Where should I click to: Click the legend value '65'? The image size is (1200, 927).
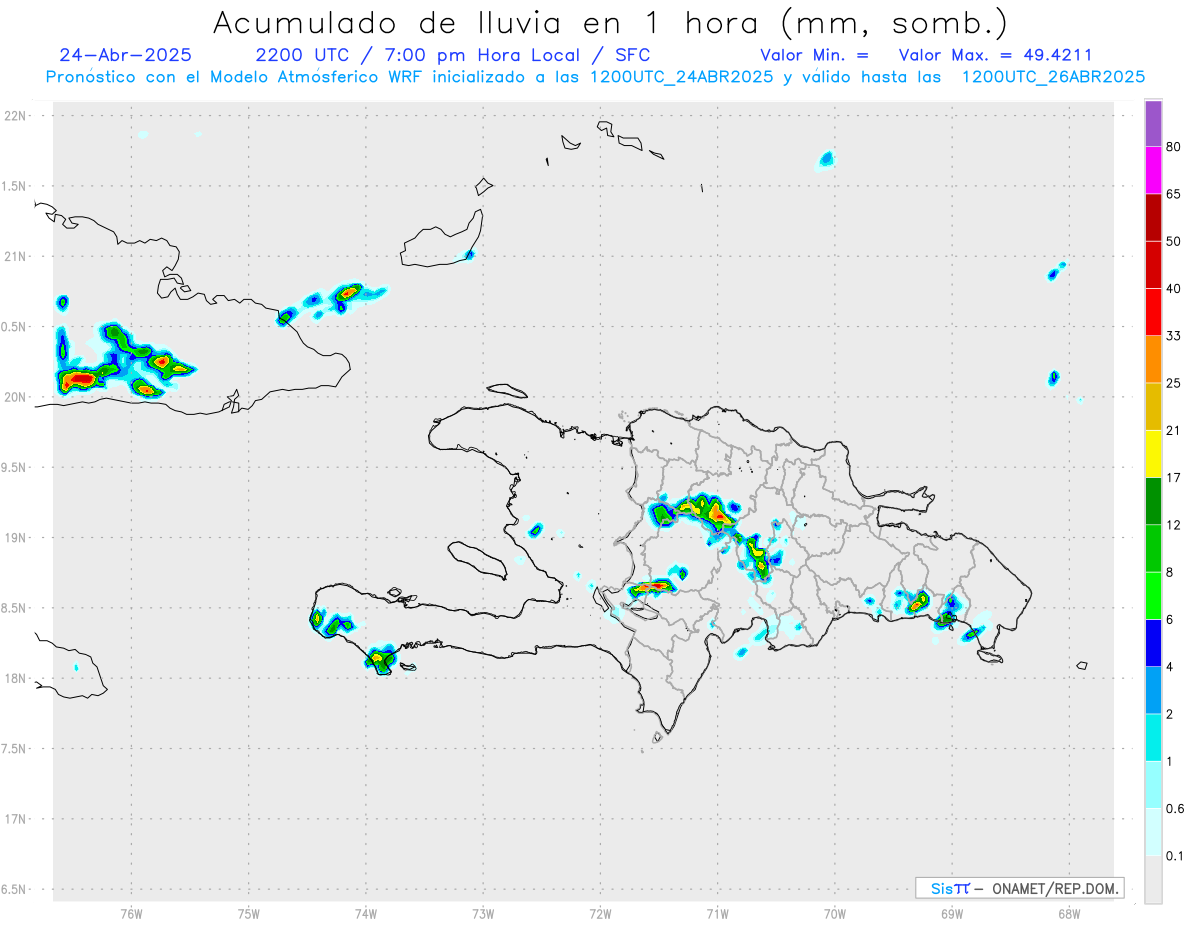click(1174, 194)
